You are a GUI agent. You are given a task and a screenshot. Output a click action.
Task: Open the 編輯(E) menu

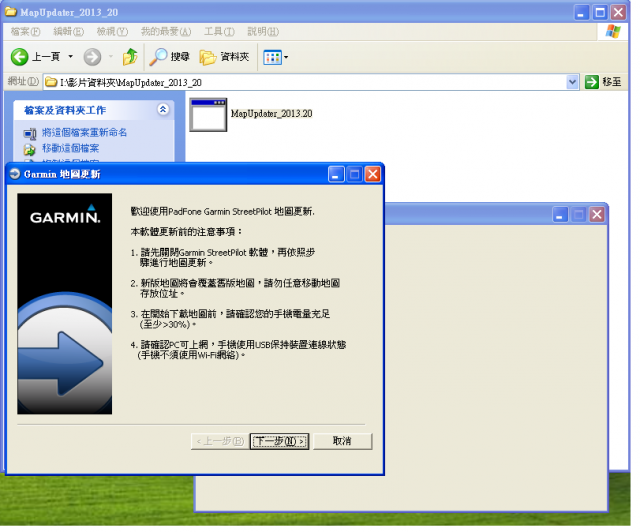point(69,31)
